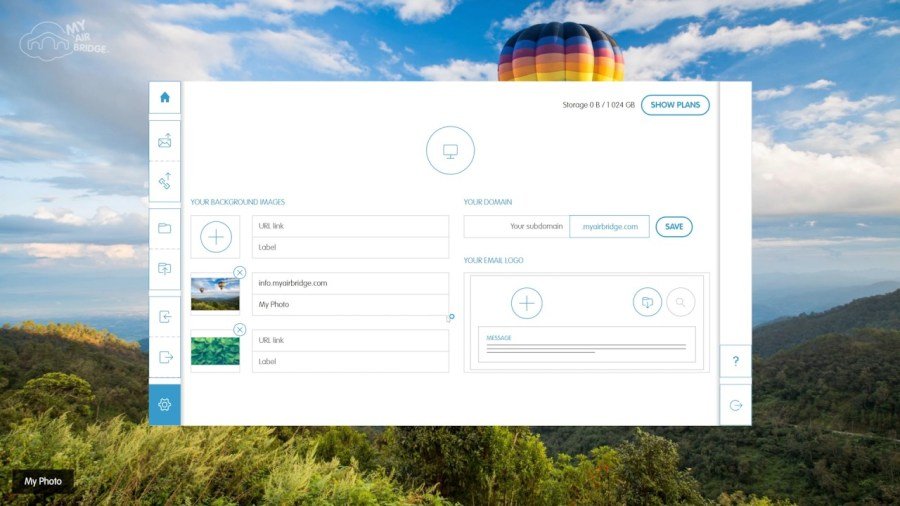
Task: Remove the hot air balloon background image
Action: 240,272
